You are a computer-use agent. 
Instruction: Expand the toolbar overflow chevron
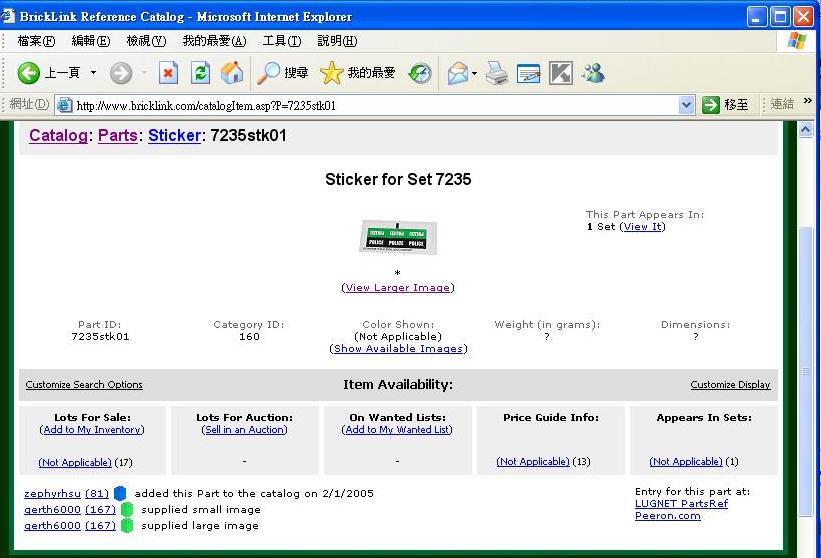click(x=807, y=101)
